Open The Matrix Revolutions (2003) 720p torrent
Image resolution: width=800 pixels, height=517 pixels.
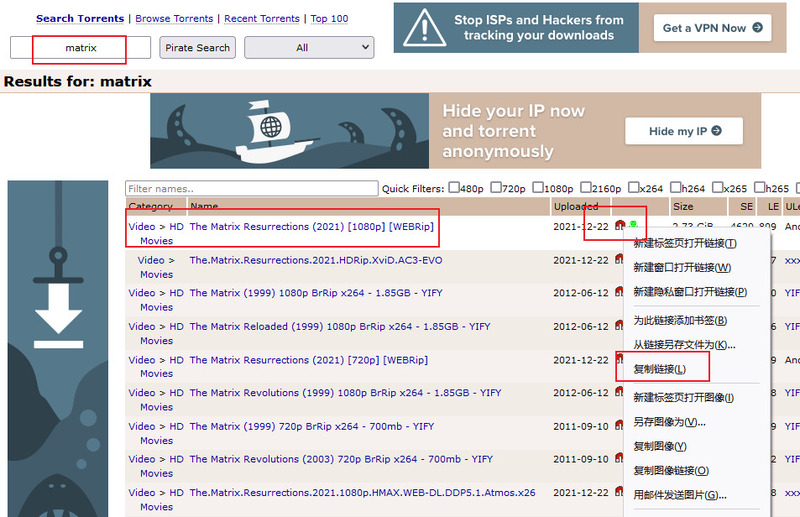[341, 459]
